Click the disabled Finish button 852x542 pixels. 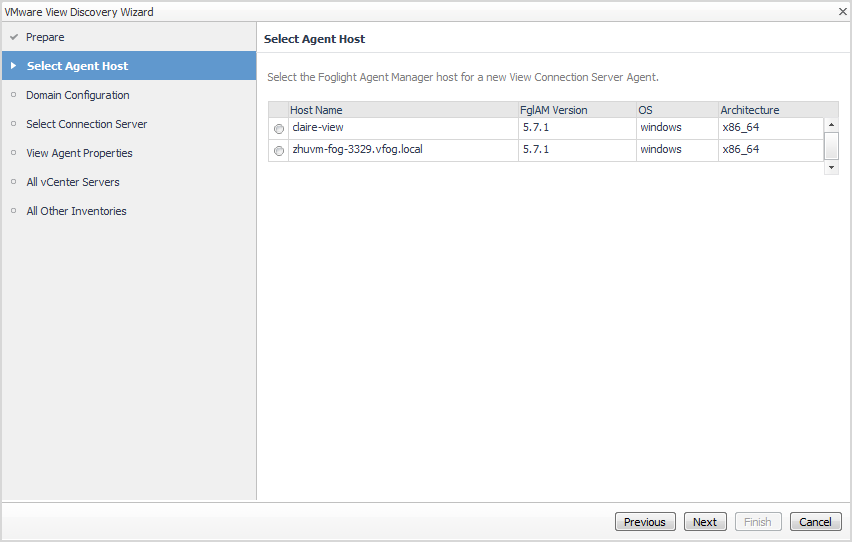(757, 522)
